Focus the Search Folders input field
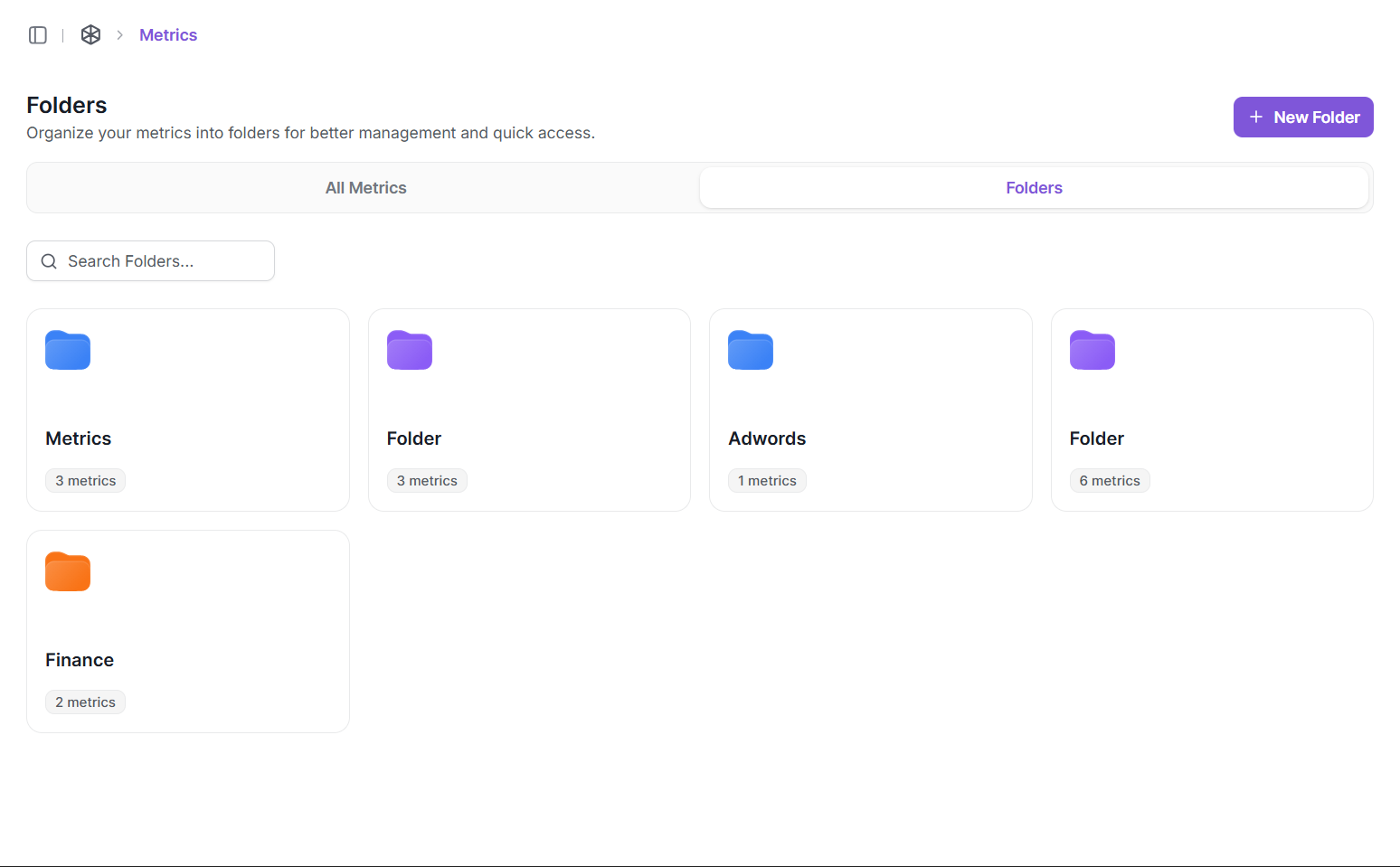1400x867 pixels. (x=163, y=261)
